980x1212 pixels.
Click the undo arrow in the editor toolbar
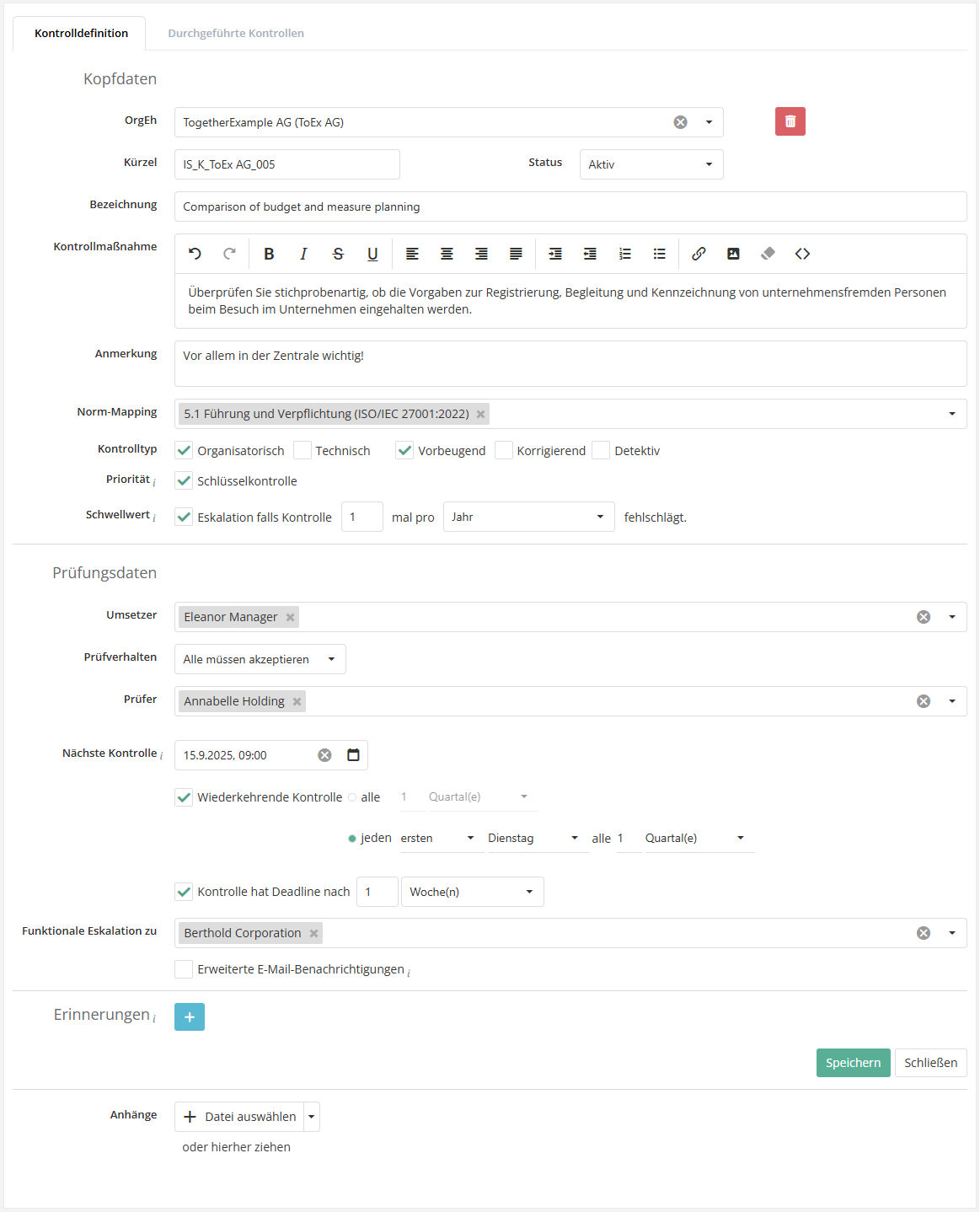[x=195, y=254]
